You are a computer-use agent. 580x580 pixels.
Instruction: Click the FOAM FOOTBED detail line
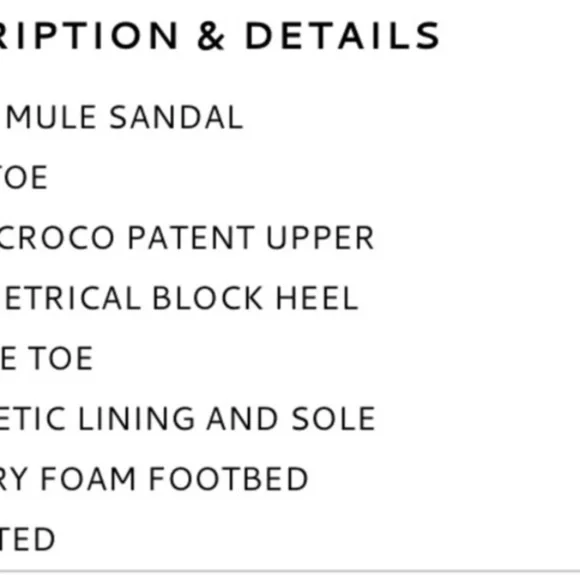pos(154,479)
